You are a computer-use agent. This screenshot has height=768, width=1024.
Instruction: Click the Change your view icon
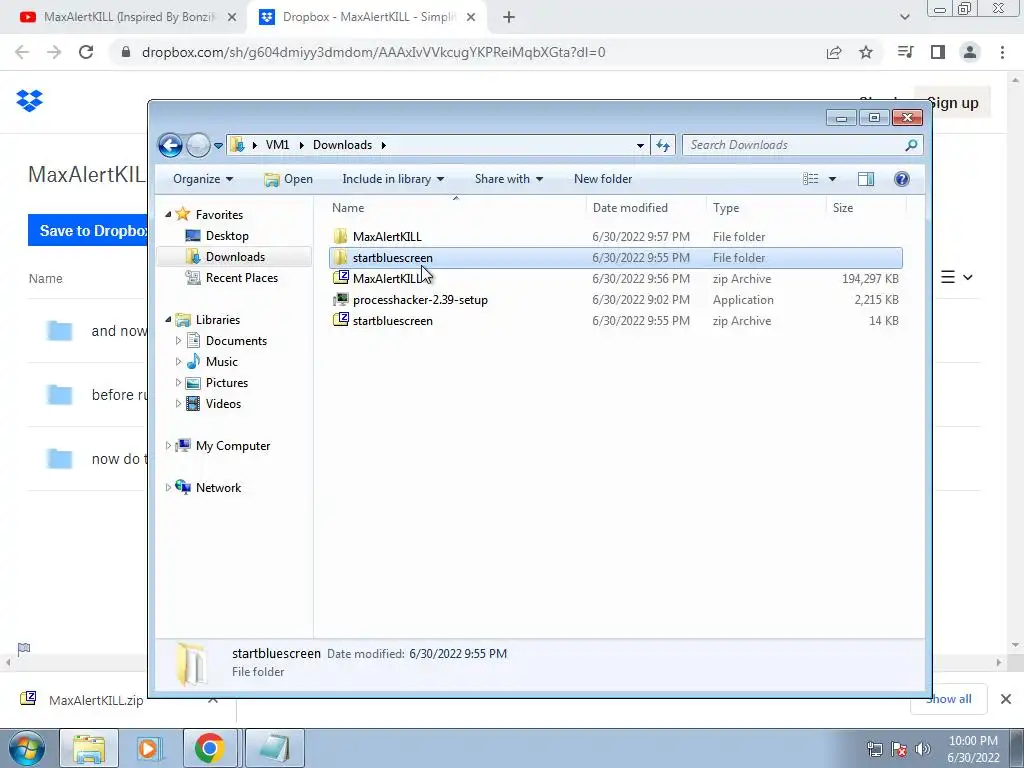pos(810,179)
